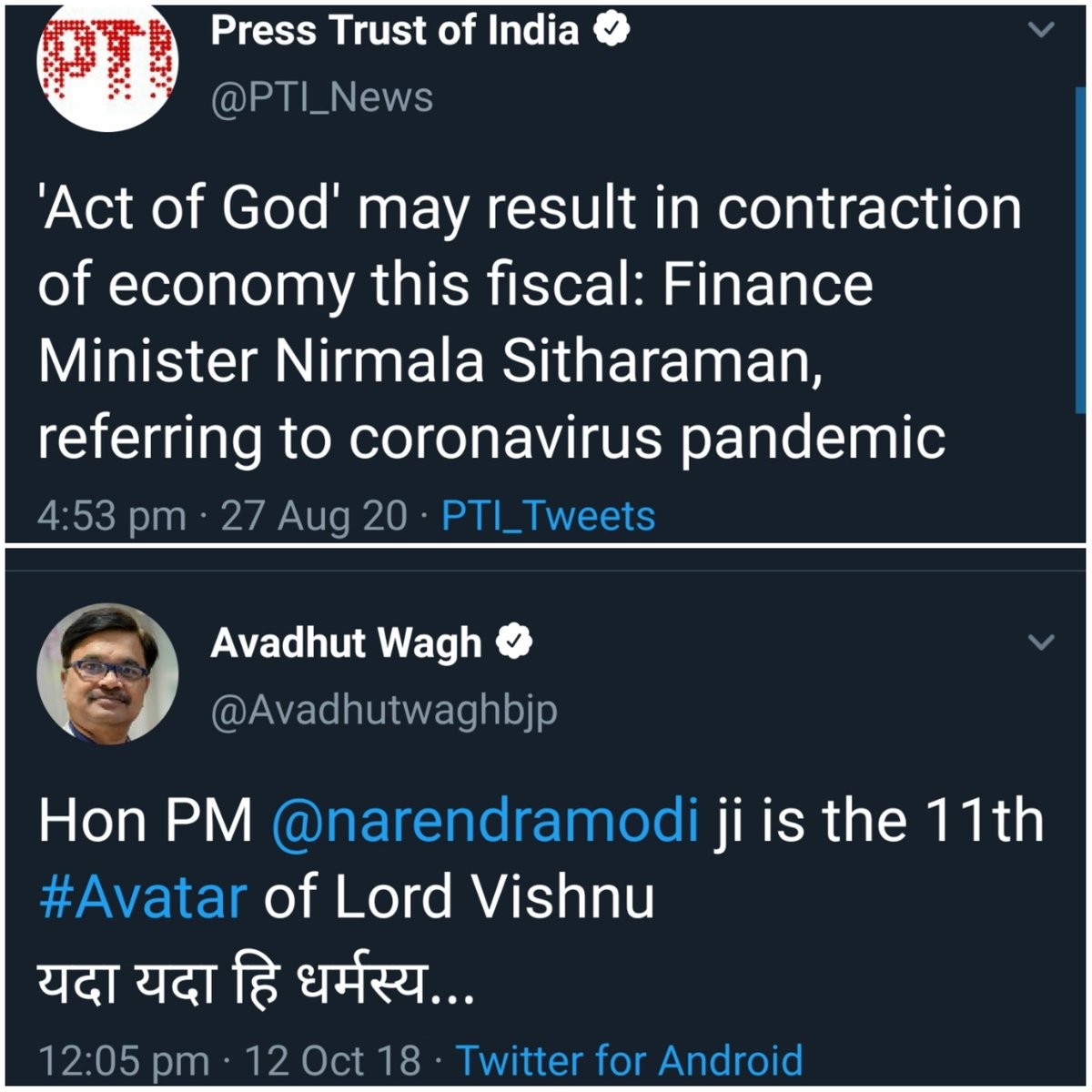This screenshot has width=1092, height=1092.
Task: Click Avadhut Wagh's profile photo
Action: pyautogui.click(x=106, y=673)
